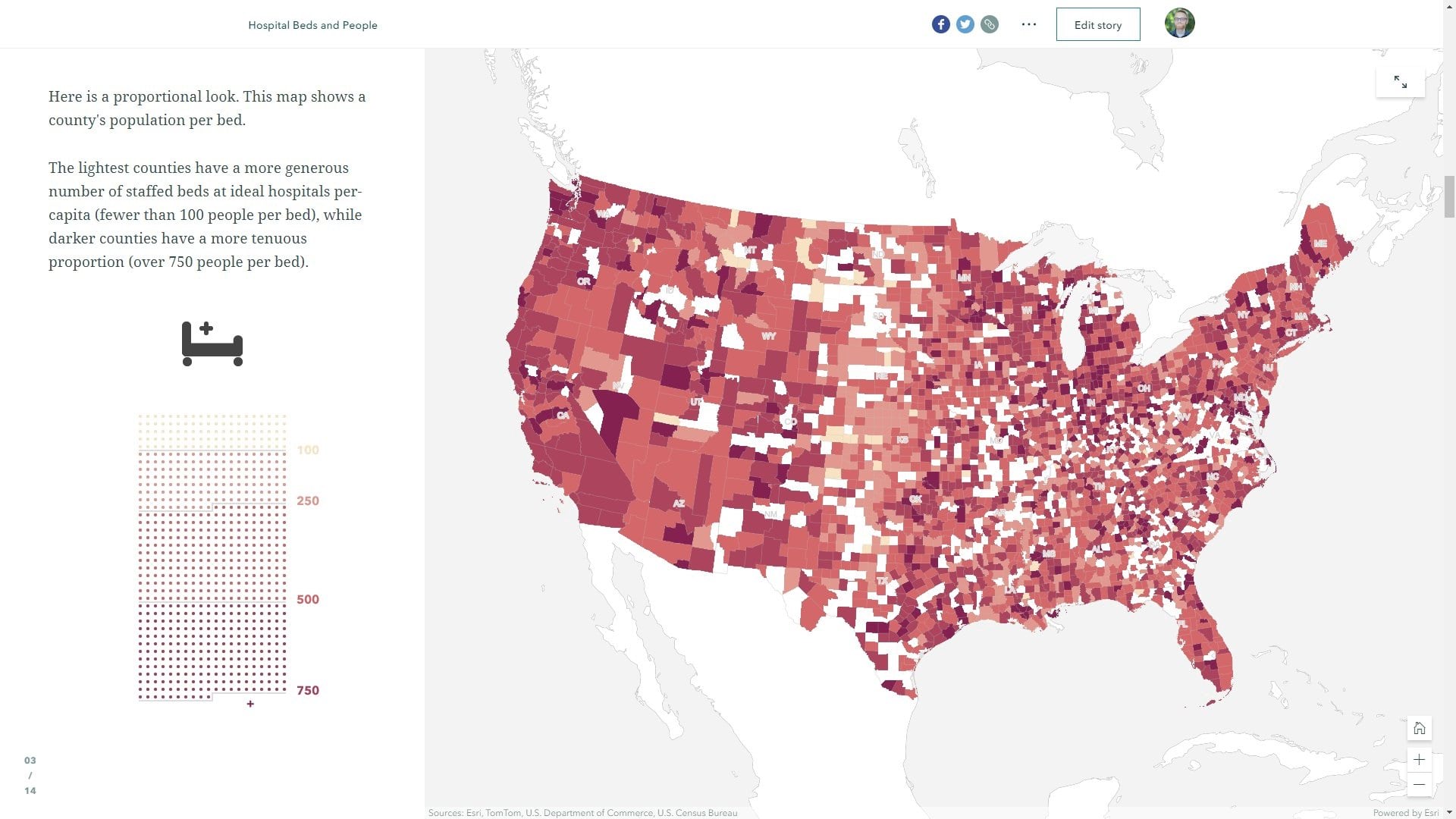Click the page scrollbar thumb
Viewport: 1456px width, 819px height.
coord(1449,196)
